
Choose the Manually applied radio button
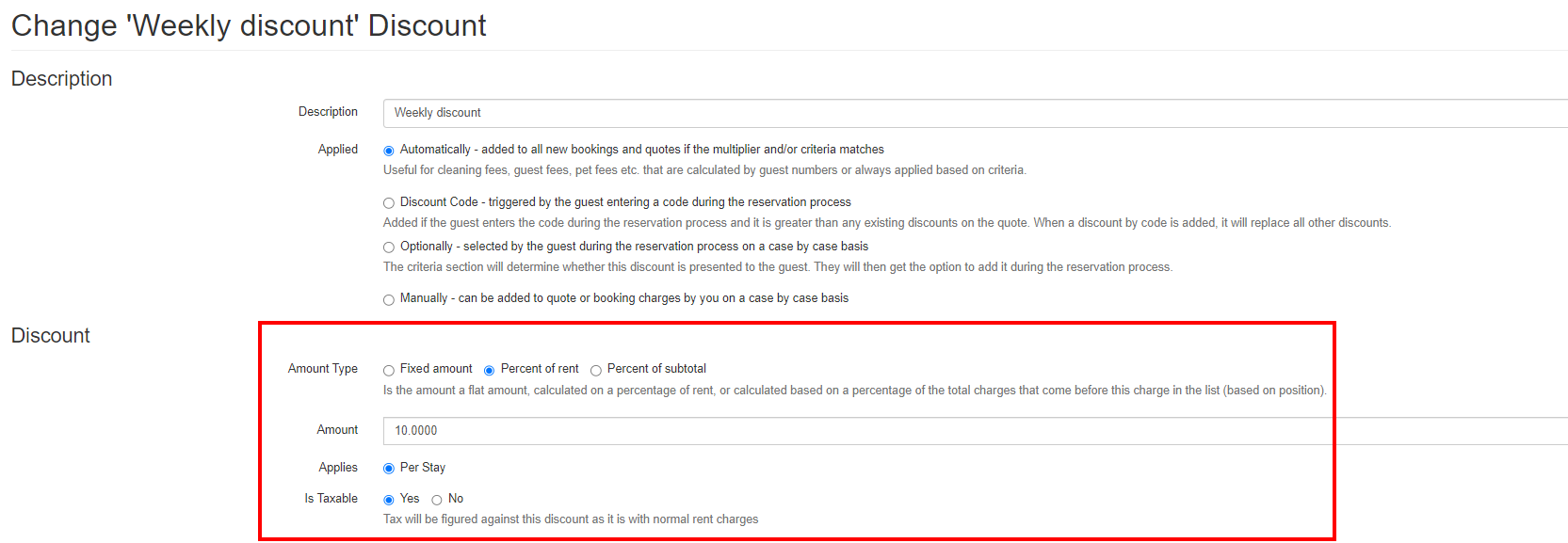[389, 300]
